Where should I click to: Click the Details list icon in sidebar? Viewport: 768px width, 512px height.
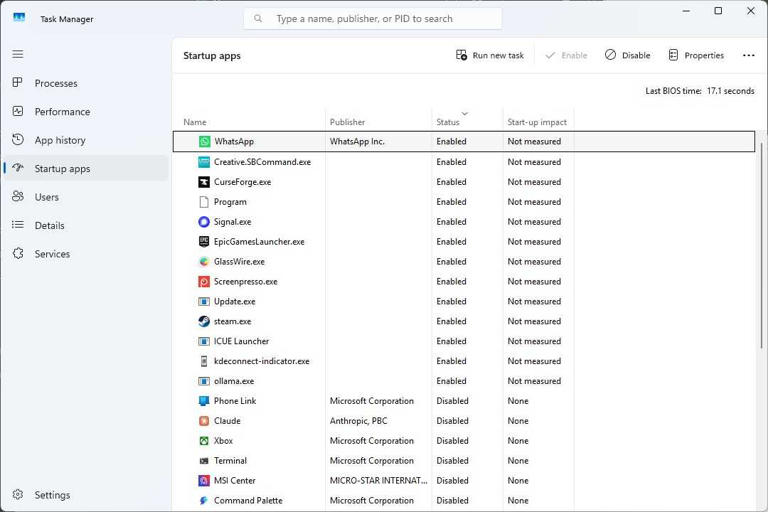[x=18, y=225]
